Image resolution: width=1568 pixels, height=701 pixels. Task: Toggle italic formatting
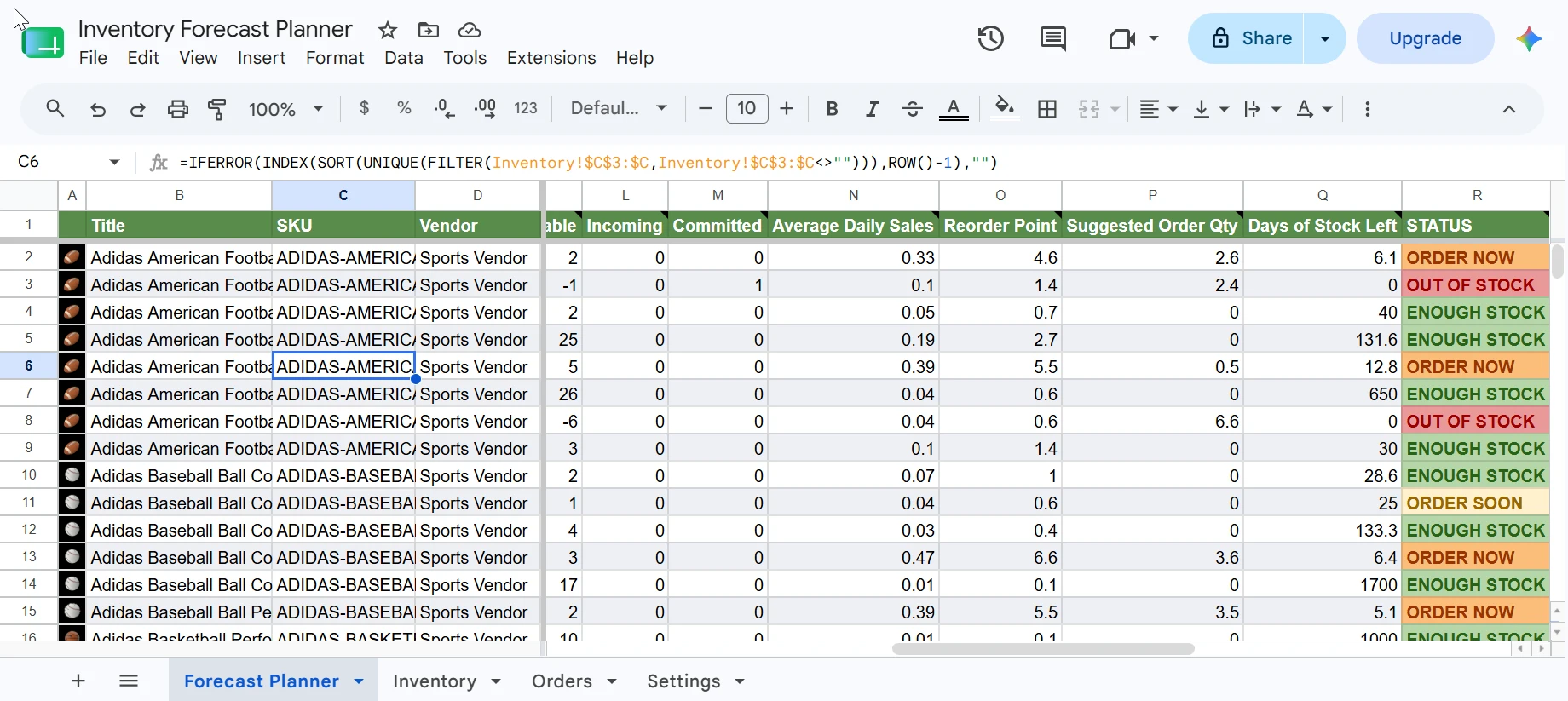pos(872,109)
